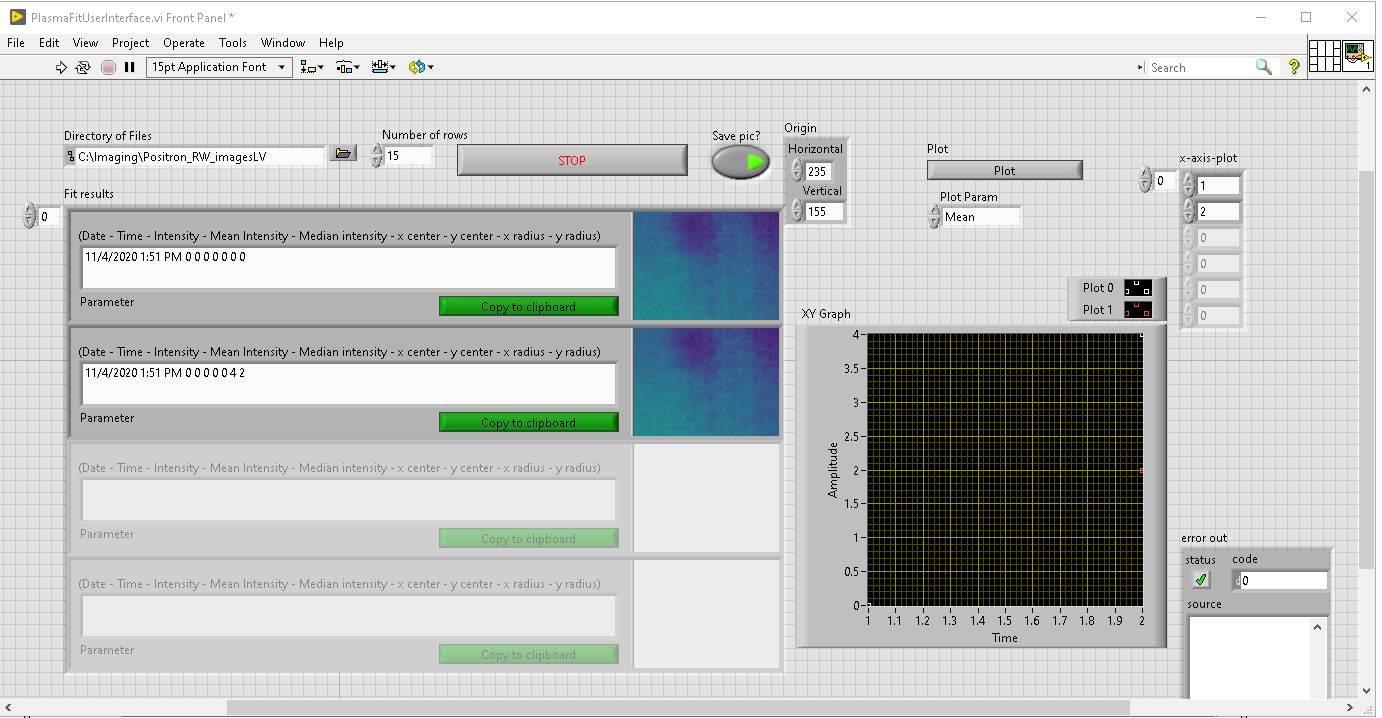Click the Pause toolbar icon
The width and height of the screenshot is (1382, 718).
[x=129, y=67]
